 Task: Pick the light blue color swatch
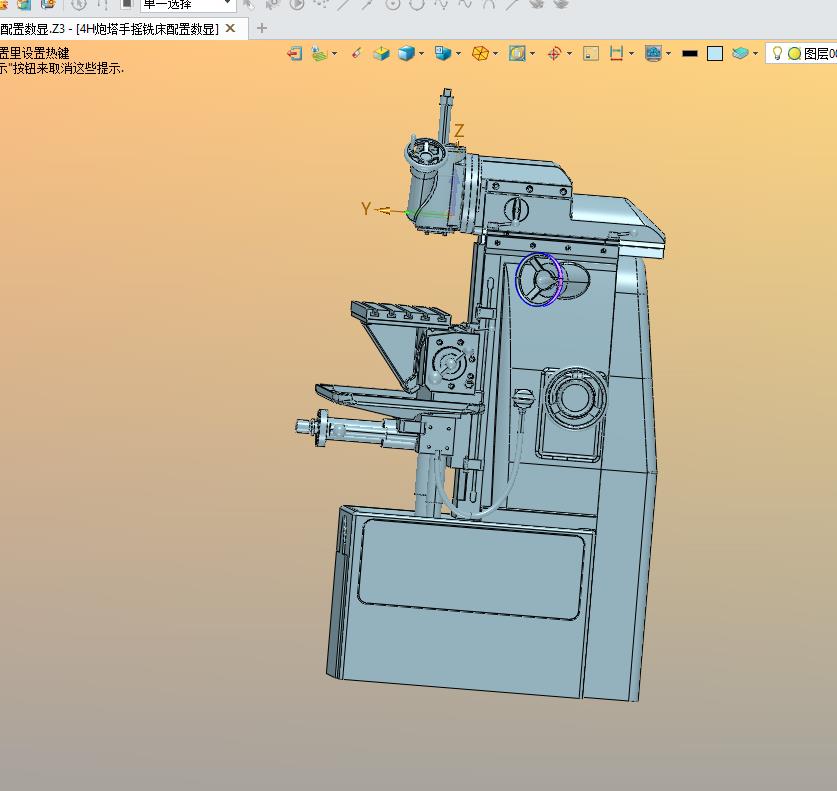pyautogui.click(x=715, y=53)
